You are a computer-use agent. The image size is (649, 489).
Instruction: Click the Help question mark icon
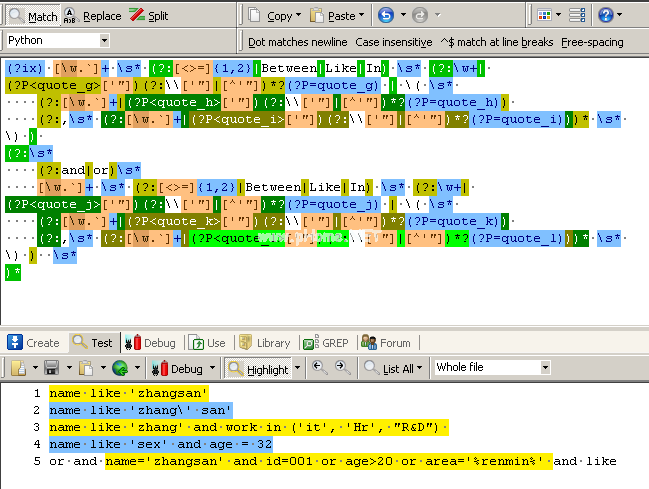pos(605,16)
